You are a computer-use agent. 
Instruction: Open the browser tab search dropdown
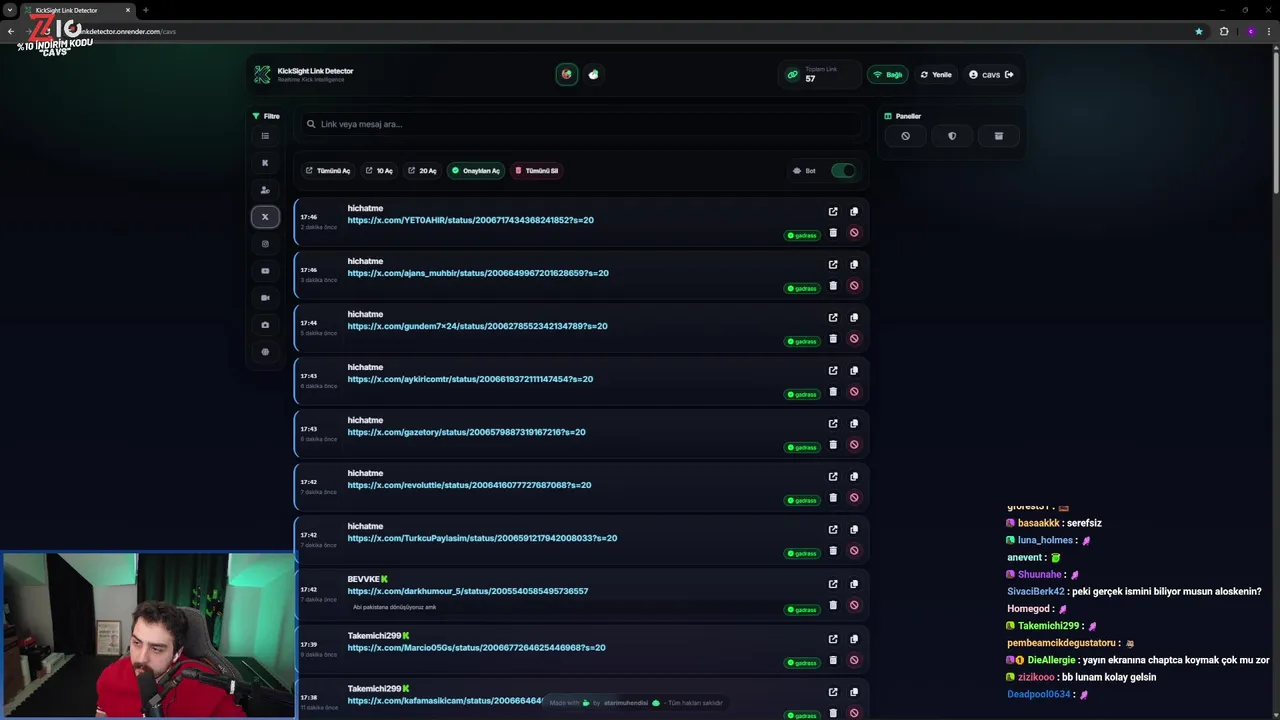(10, 10)
